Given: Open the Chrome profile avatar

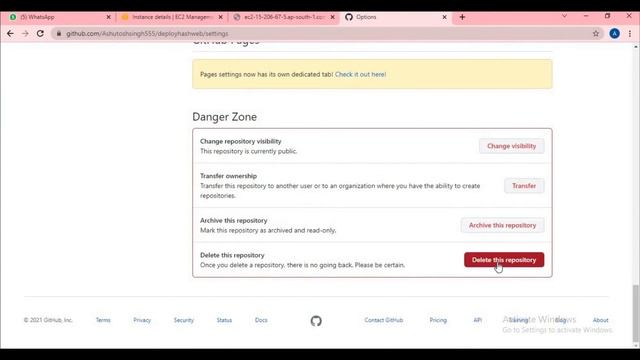Looking at the screenshot, I should pos(614,33).
